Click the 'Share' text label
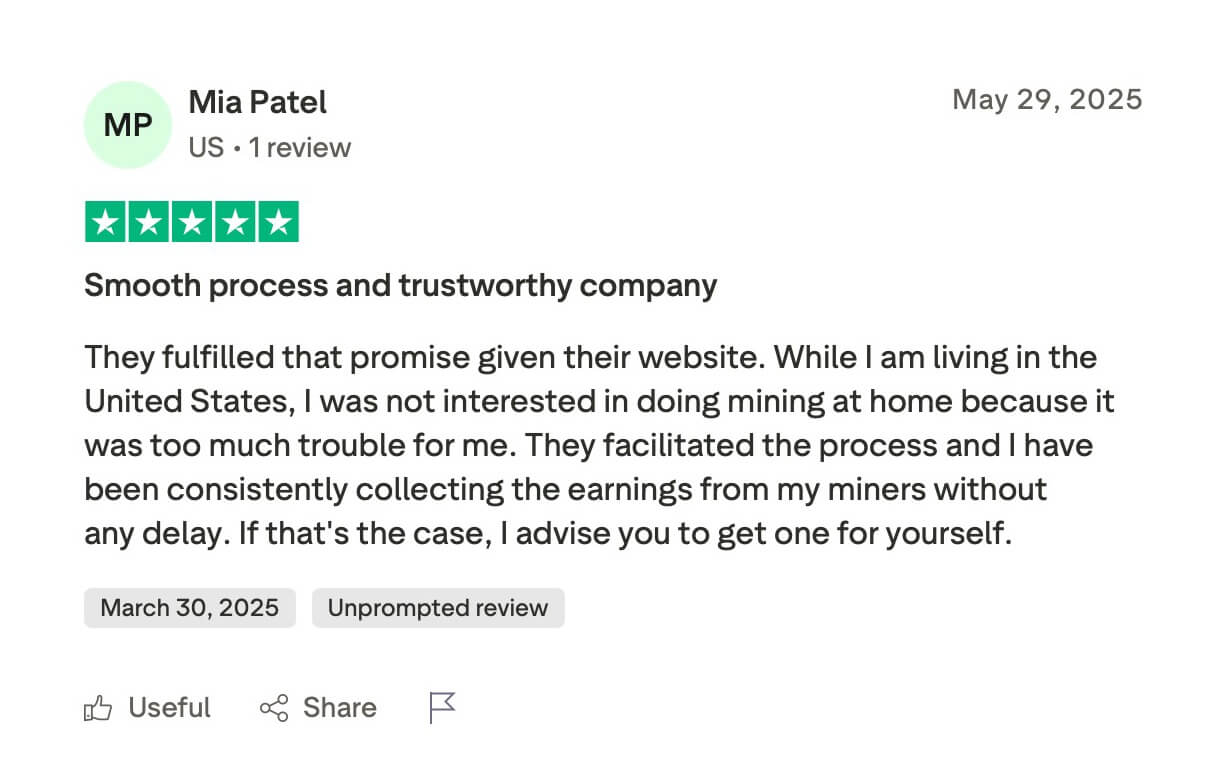The image size is (1216, 784). click(340, 709)
